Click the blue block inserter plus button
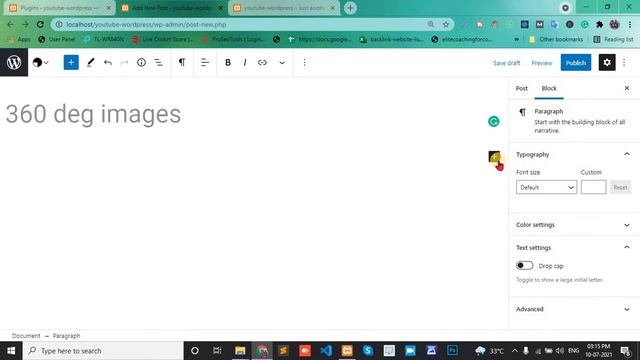This screenshot has height=360, width=640. [71, 62]
